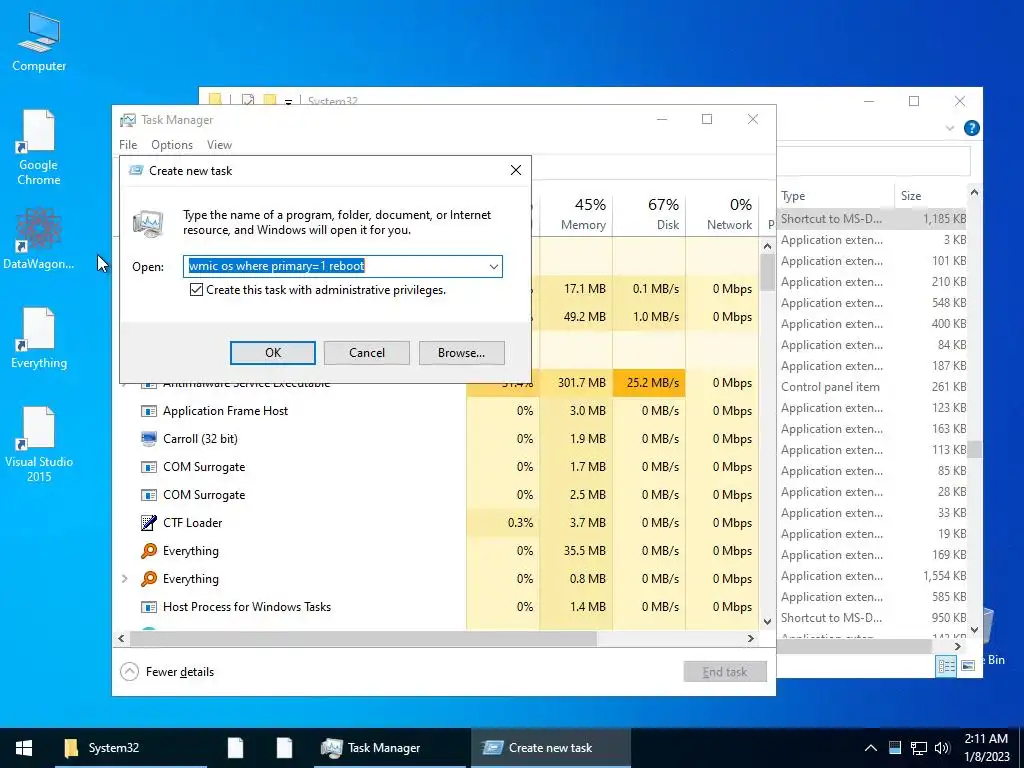Select the Host Process for Windows Tasks icon

pyautogui.click(x=149, y=607)
